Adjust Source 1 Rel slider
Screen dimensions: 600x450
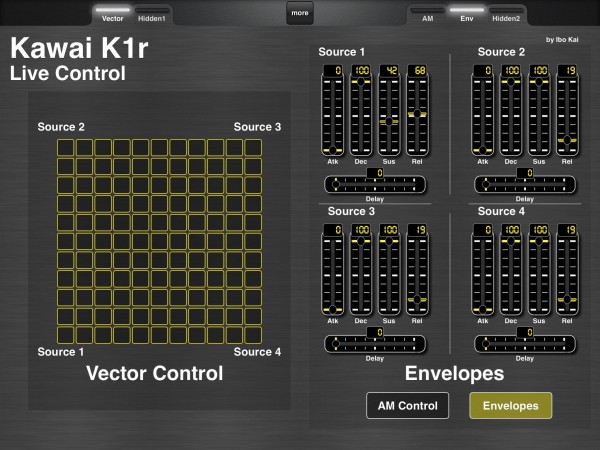417,116
